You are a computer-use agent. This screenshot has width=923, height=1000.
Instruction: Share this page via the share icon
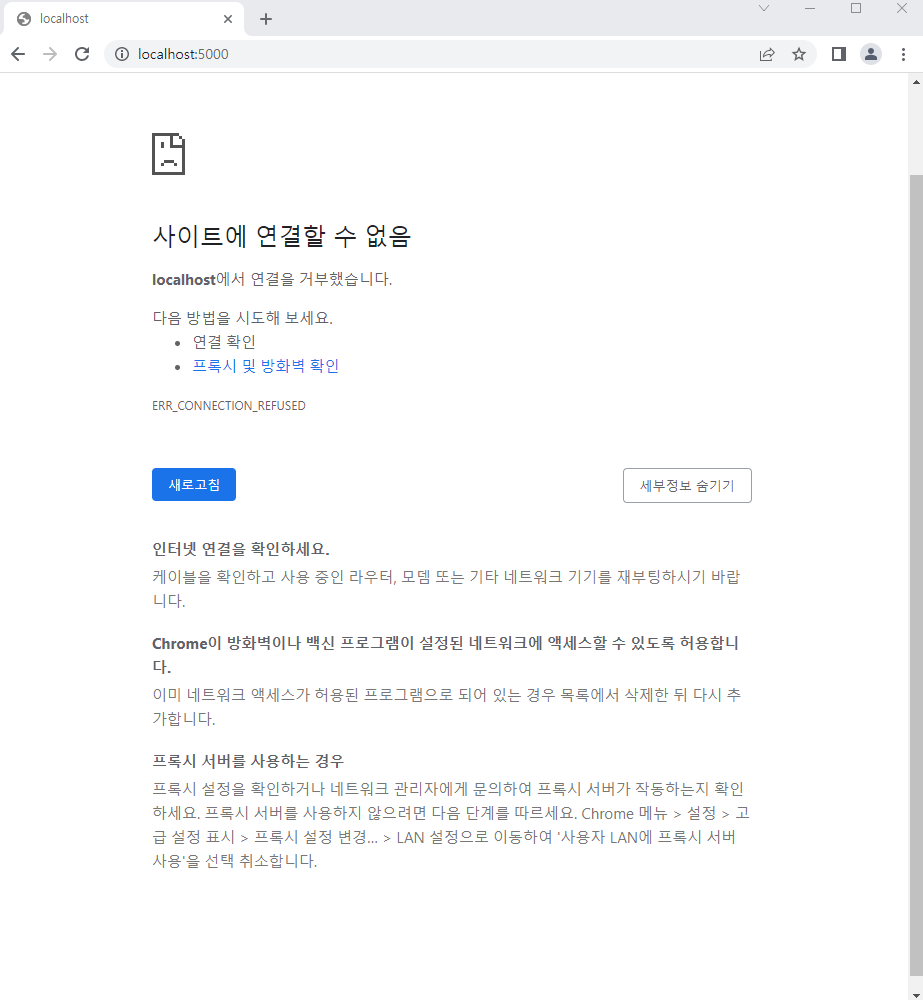click(x=767, y=54)
